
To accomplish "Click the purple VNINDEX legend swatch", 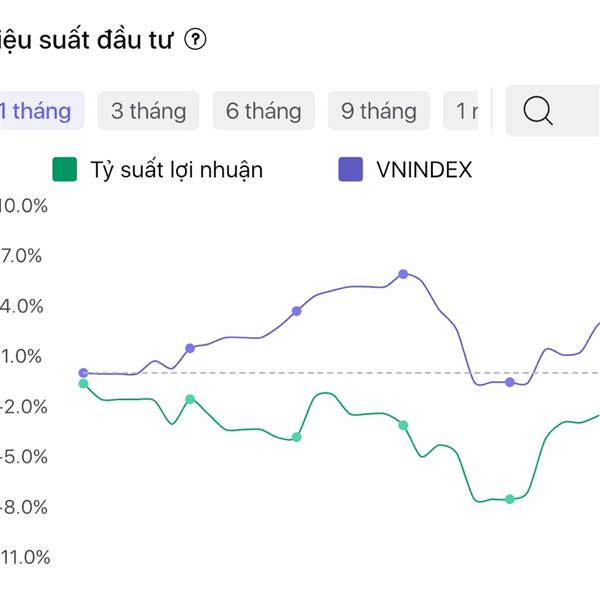I will click(x=350, y=170).
